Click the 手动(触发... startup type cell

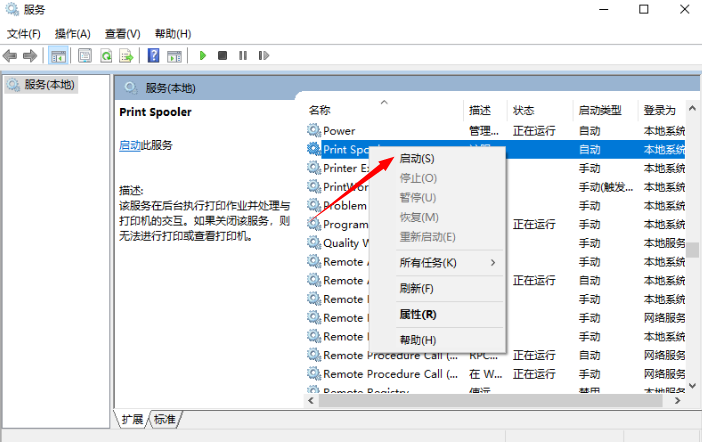pos(605,187)
